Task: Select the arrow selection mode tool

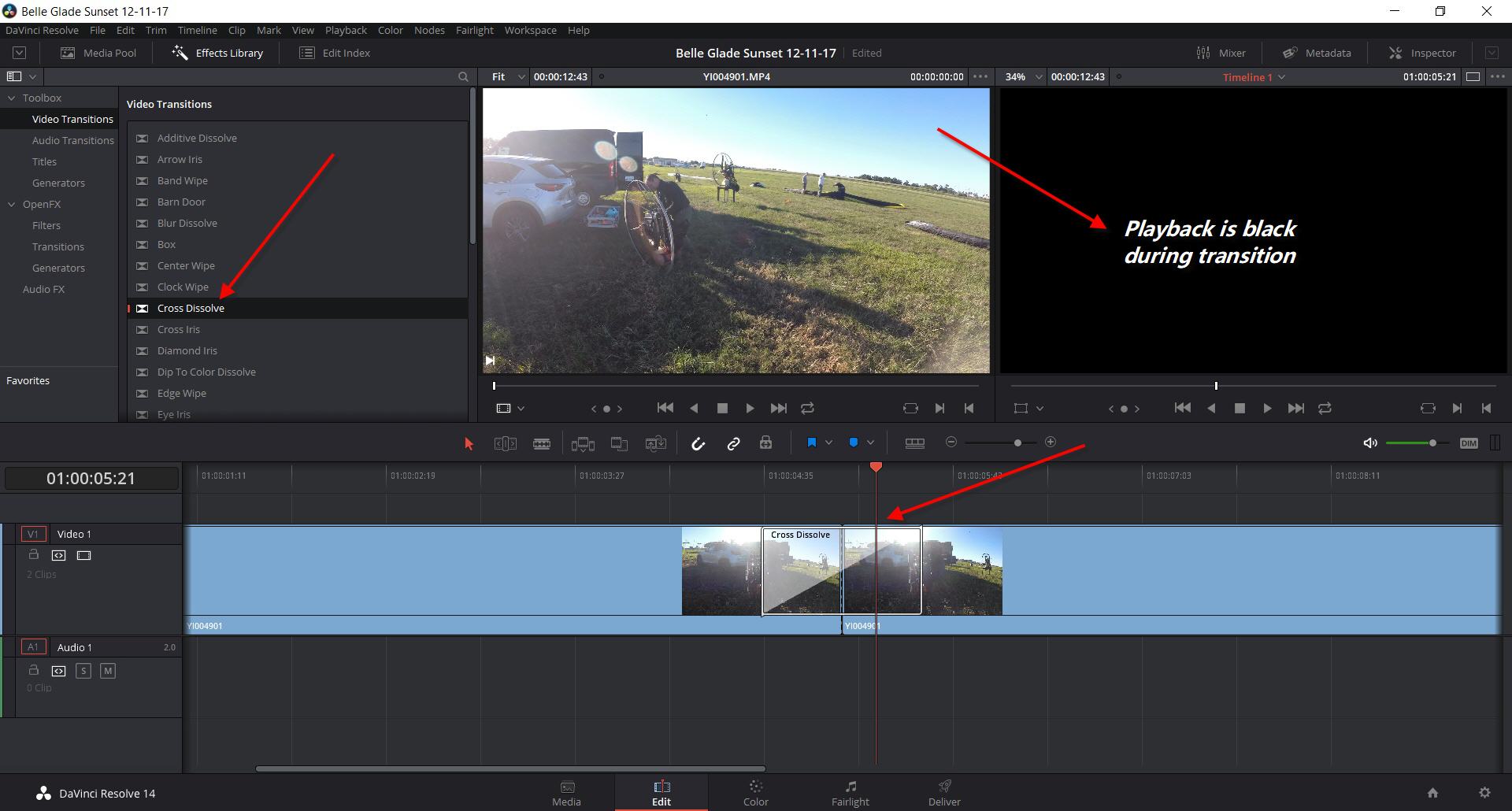Action: click(x=469, y=443)
